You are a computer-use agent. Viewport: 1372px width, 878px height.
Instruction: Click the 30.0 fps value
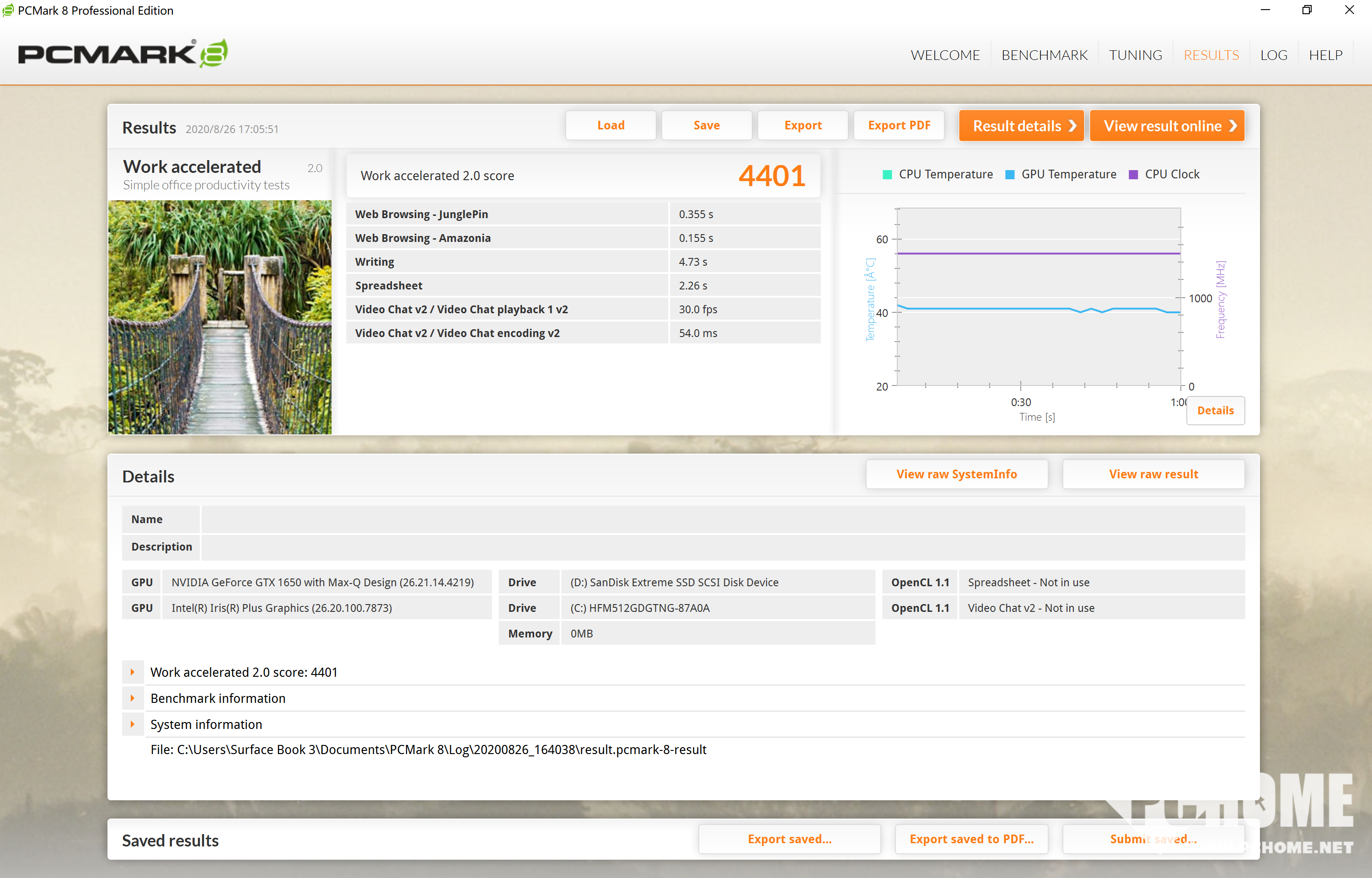coord(698,310)
